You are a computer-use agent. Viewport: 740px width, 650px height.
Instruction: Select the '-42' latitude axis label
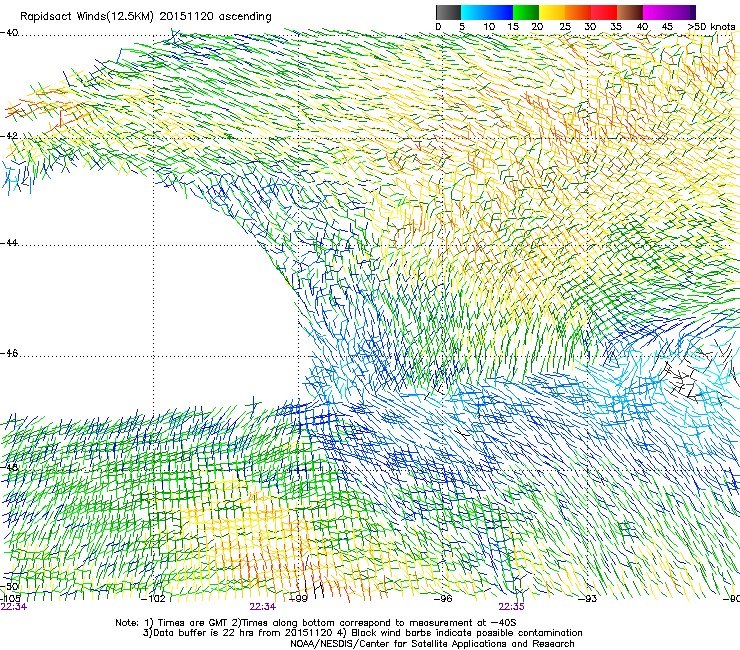[x=9, y=136]
